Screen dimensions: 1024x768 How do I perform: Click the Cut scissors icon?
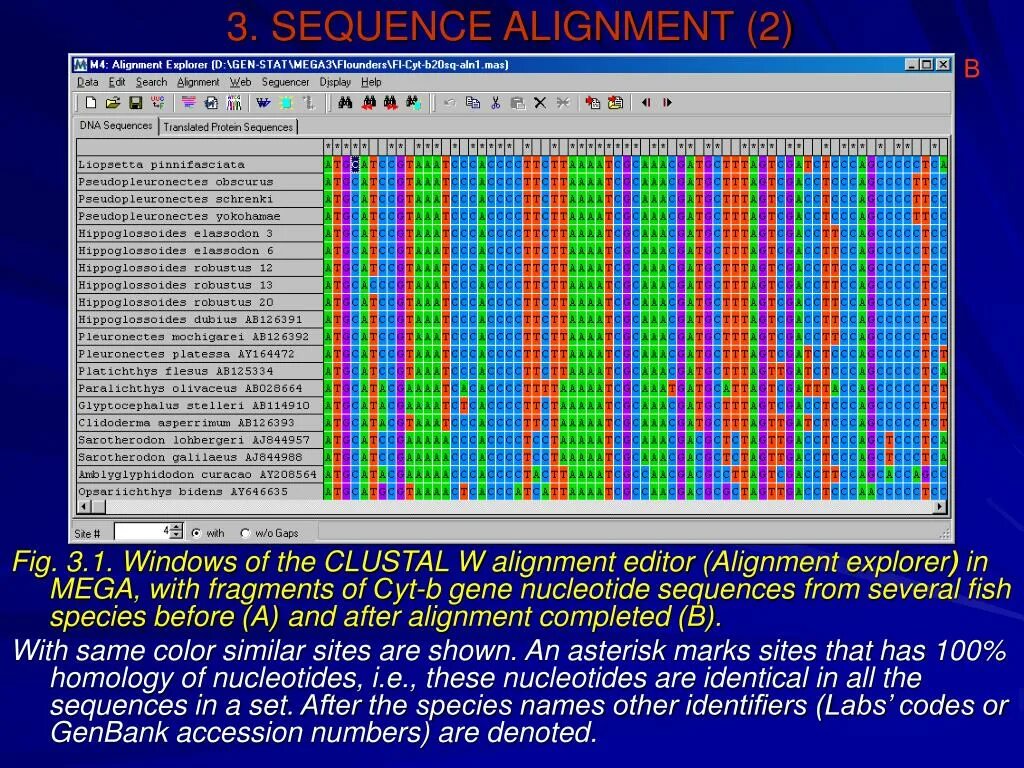click(496, 103)
